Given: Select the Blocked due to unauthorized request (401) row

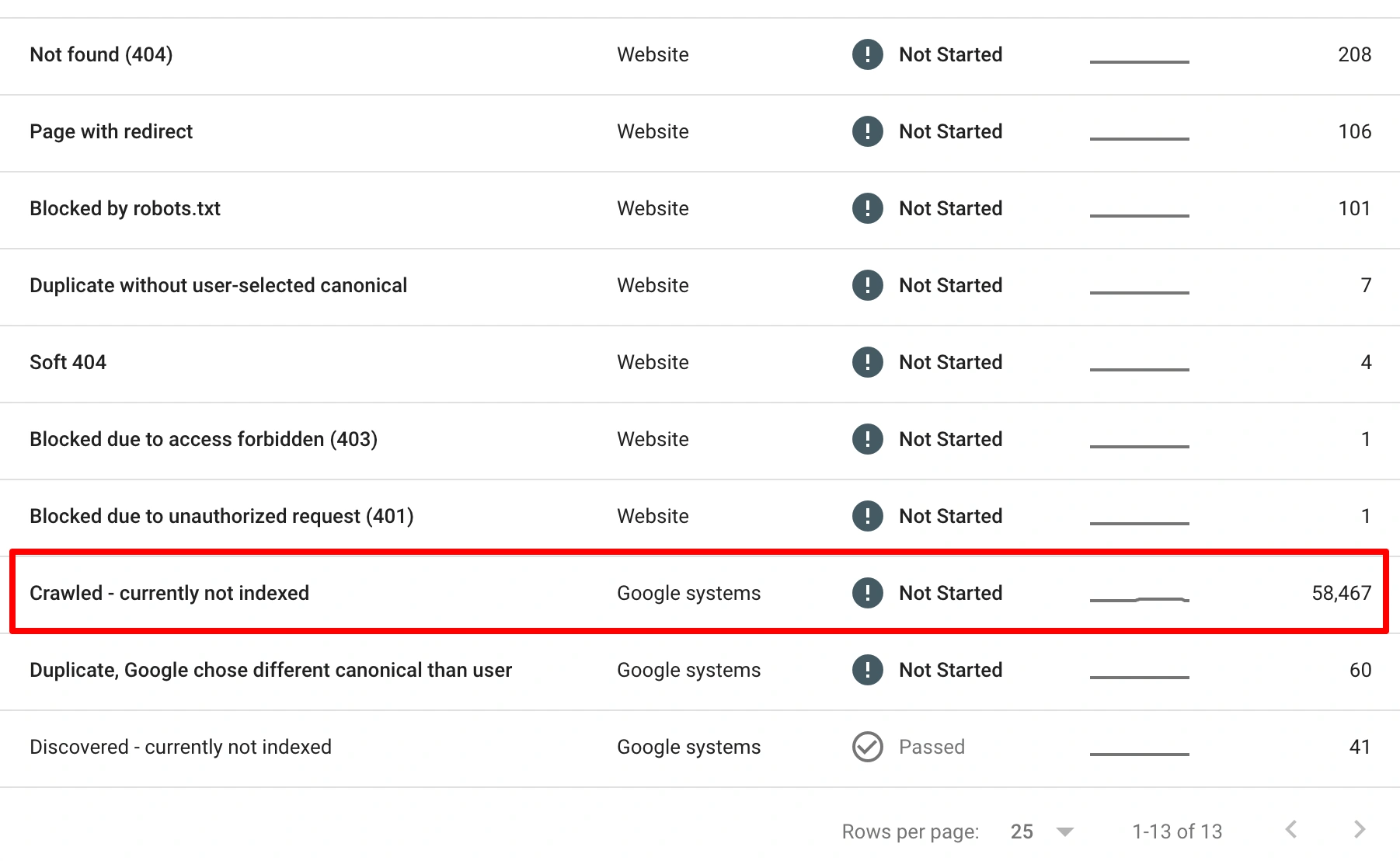Looking at the screenshot, I should point(221,516).
